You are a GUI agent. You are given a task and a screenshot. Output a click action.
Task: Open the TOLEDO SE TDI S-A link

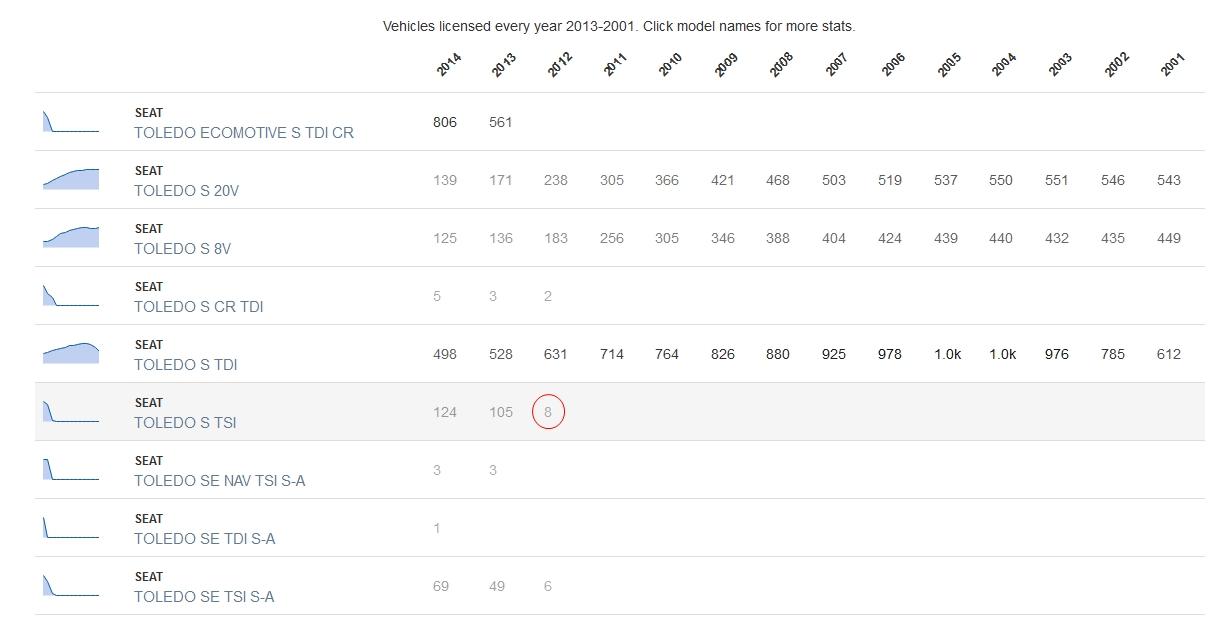205,539
